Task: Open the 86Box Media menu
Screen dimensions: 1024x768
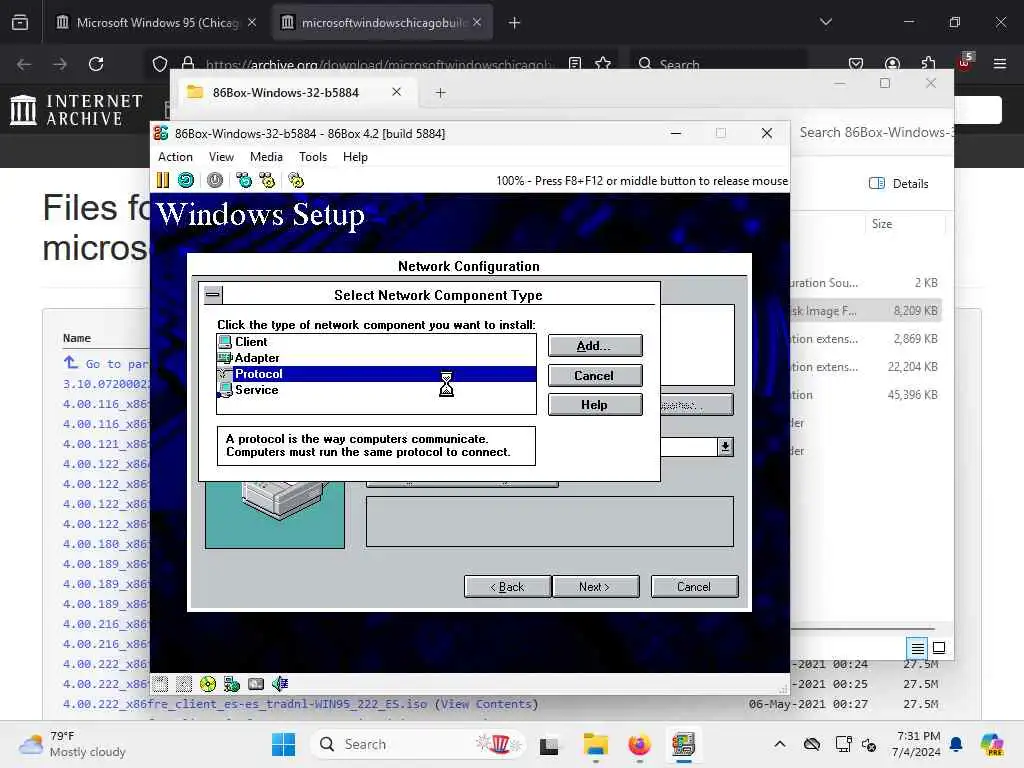Action: pyautogui.click(x=266, y=157)
